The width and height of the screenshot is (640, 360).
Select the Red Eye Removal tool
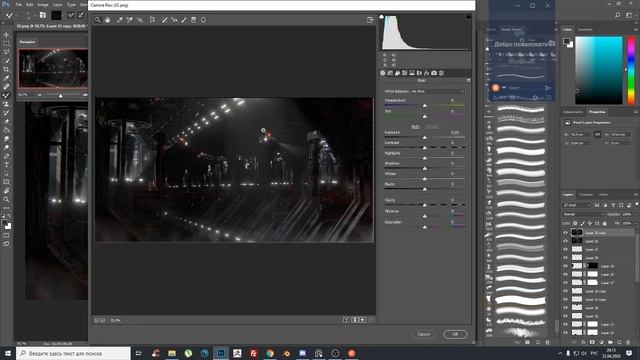[174, 20]
